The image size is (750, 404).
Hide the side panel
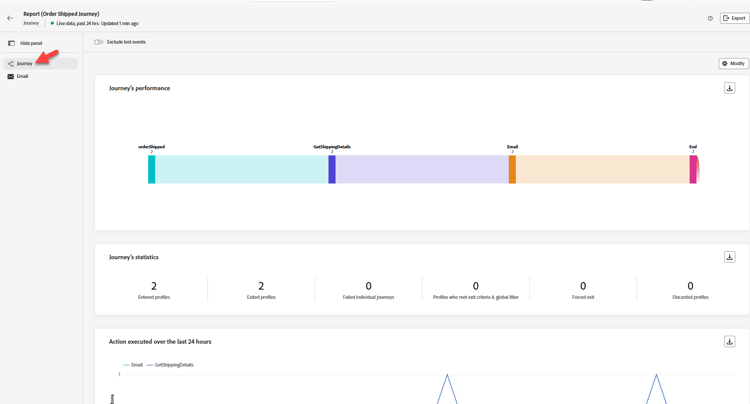click(25, 43)
